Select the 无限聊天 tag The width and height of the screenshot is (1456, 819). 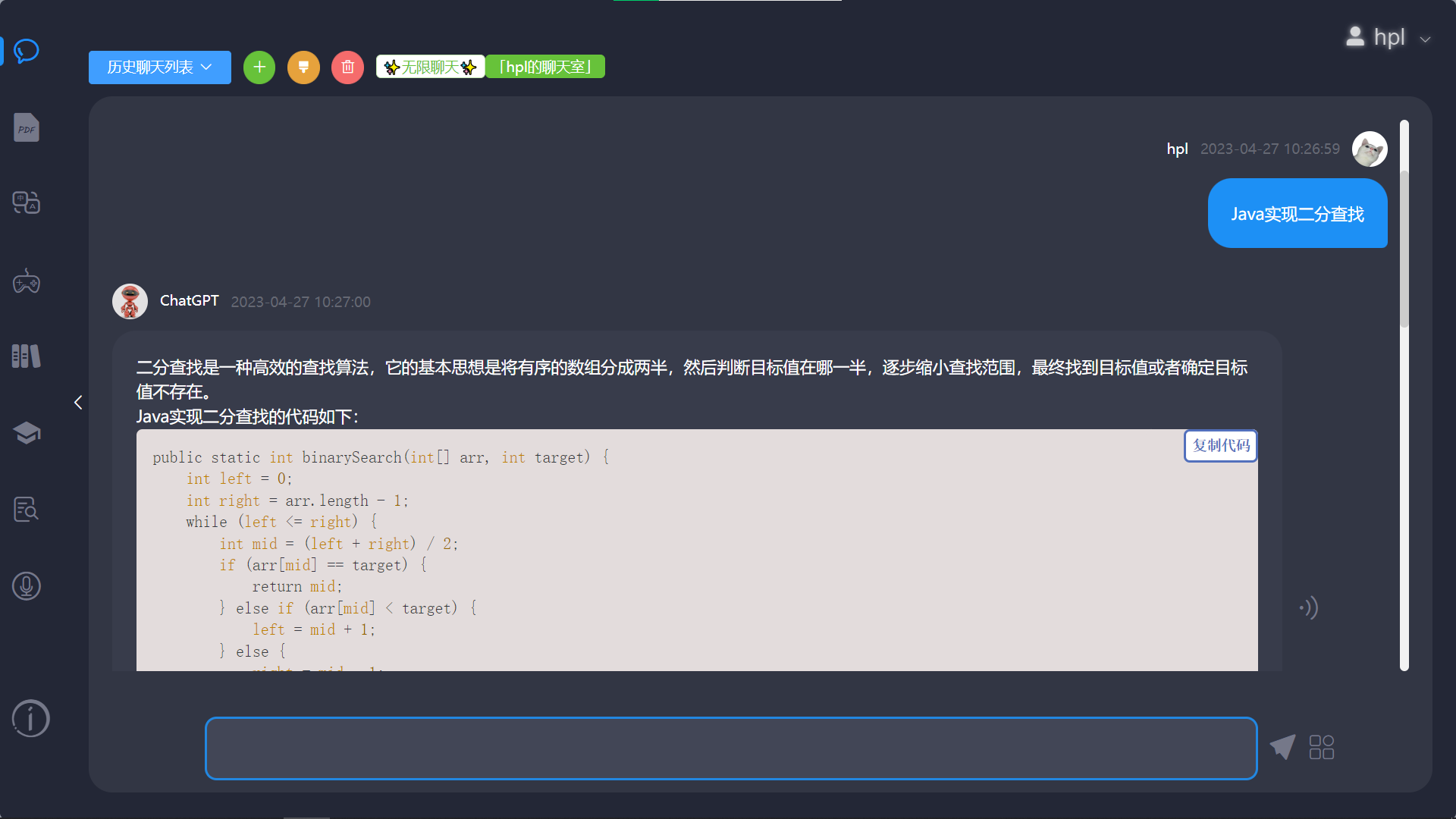(430, 67)
